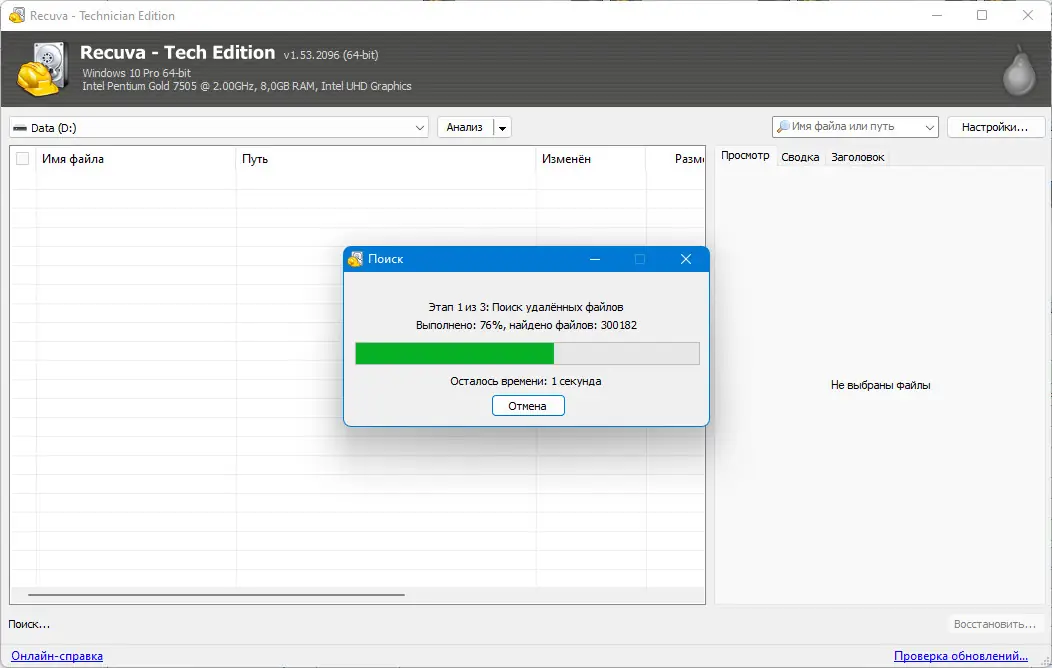This screenshot has width=1052, height=668.
Task: Switch to the Просмотр tab
Action: (745, 156)
